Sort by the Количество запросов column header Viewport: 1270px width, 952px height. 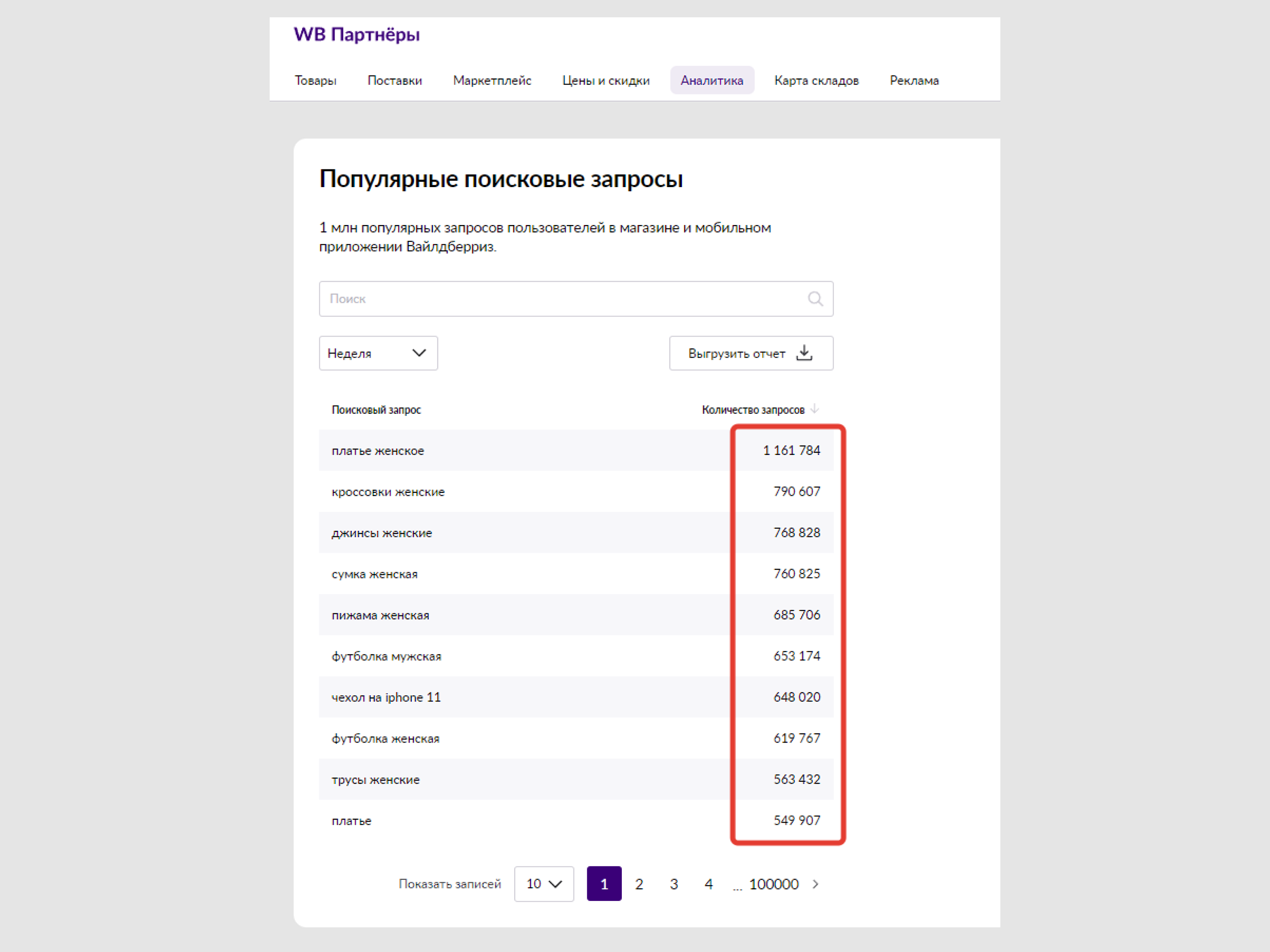tap(753, 410)
